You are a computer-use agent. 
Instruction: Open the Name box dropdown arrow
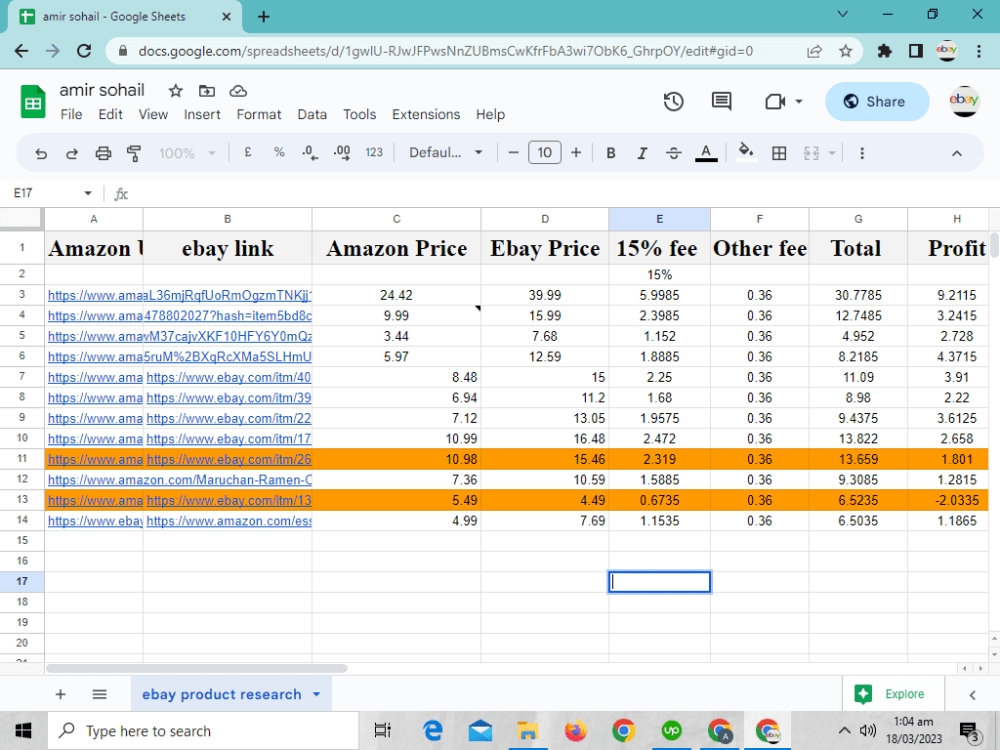point(88,193)
